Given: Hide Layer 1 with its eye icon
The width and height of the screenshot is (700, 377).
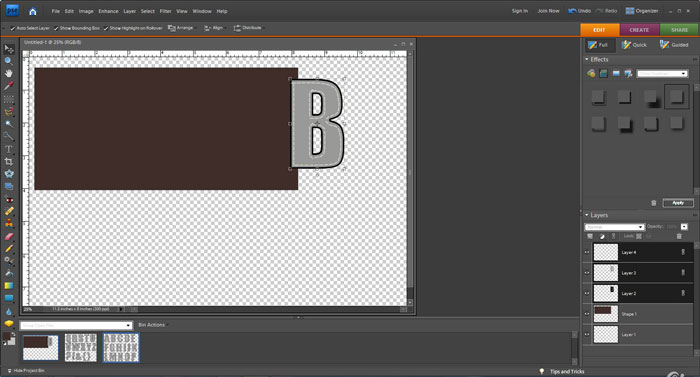Looking at the screenshot, I should click(587, 335).
